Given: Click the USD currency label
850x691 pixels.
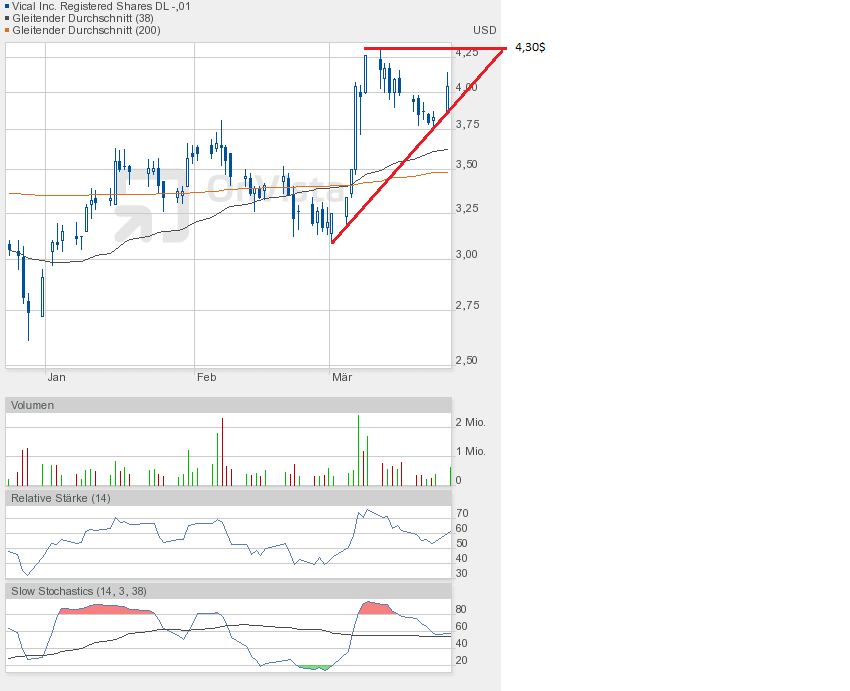Looking at the screenshot, I should click(x=485, y=30).
